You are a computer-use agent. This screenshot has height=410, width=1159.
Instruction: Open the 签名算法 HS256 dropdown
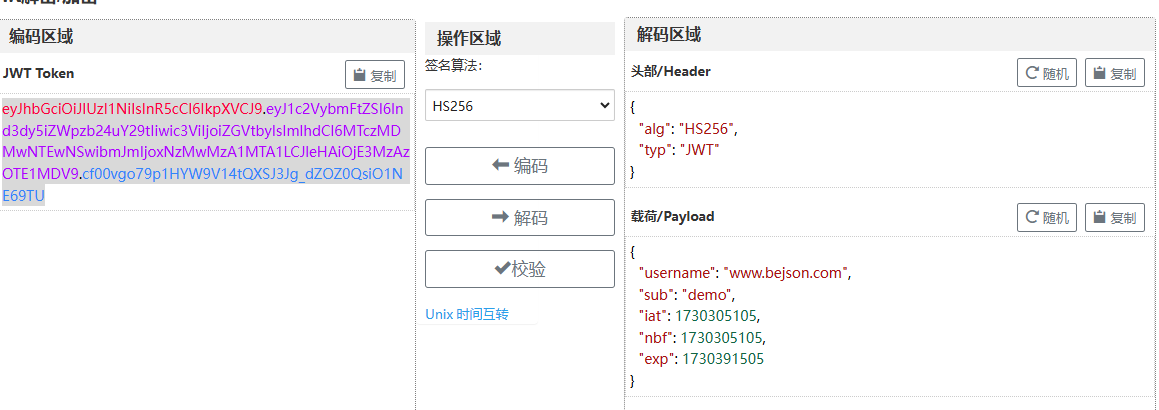click(x=520, y=106)
